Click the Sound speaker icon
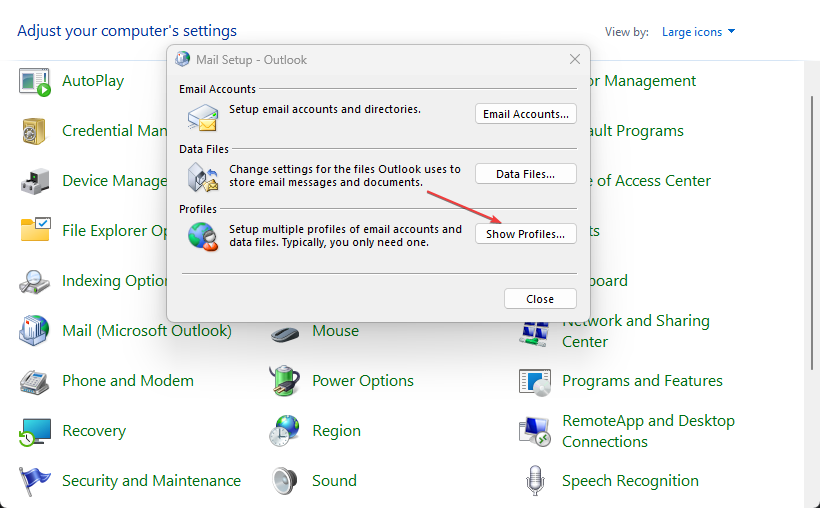Image resolution: width=820 pixels, height=508 pixels. pos(284,481)
